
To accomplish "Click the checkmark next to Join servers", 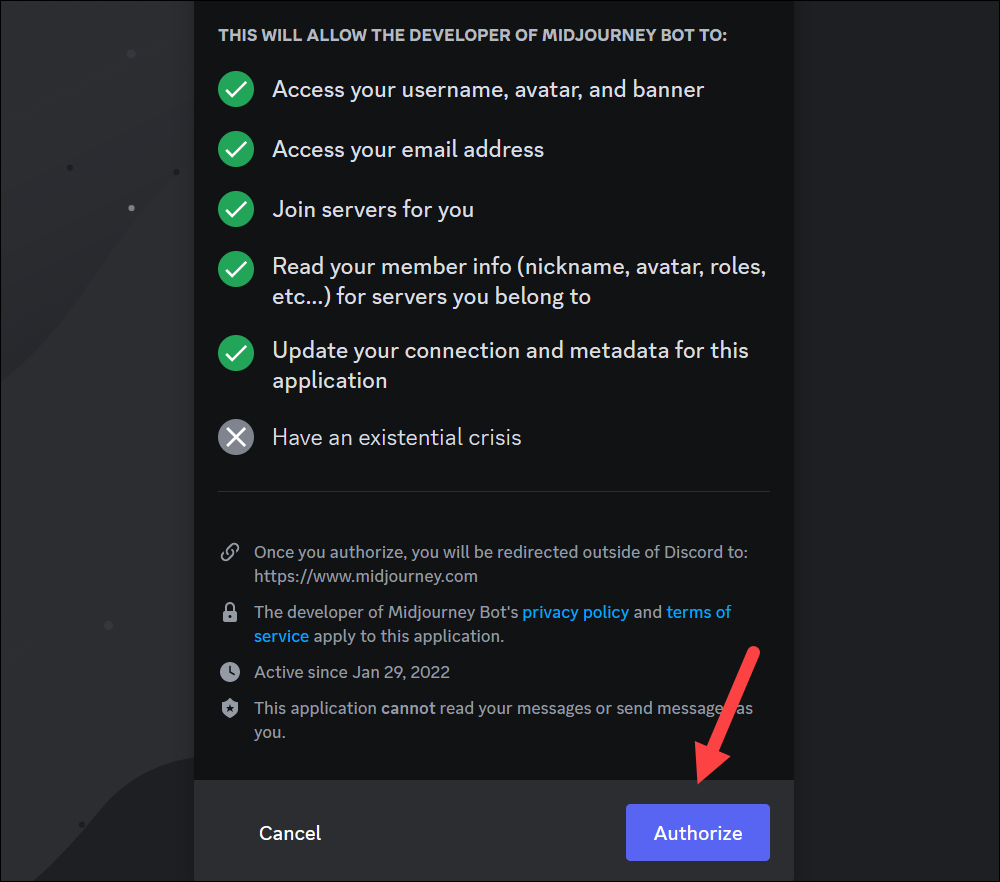I will point(236,209).
